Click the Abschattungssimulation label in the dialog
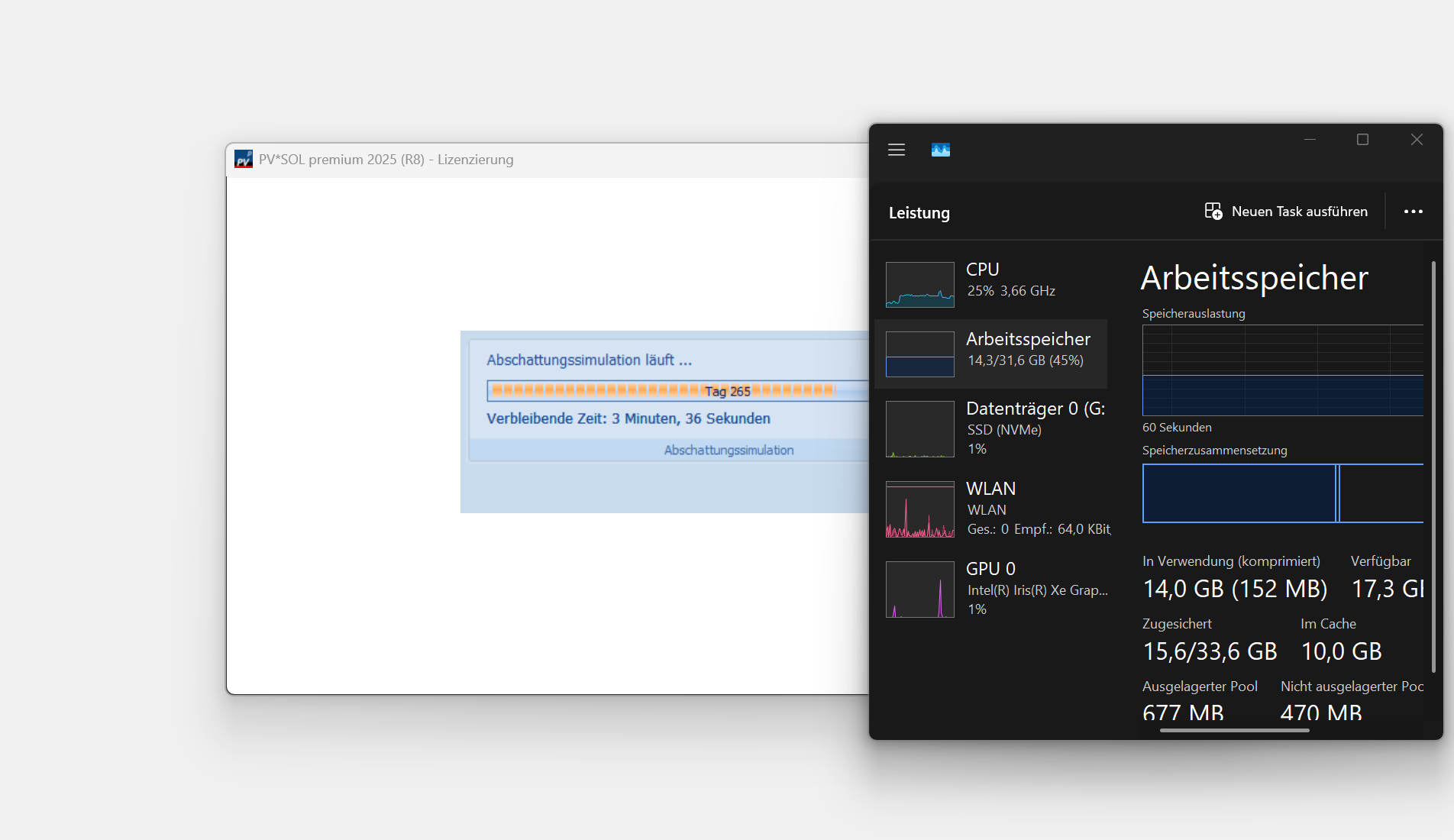This screenshot has height=840, width=1454. click(x=729, y=451)
